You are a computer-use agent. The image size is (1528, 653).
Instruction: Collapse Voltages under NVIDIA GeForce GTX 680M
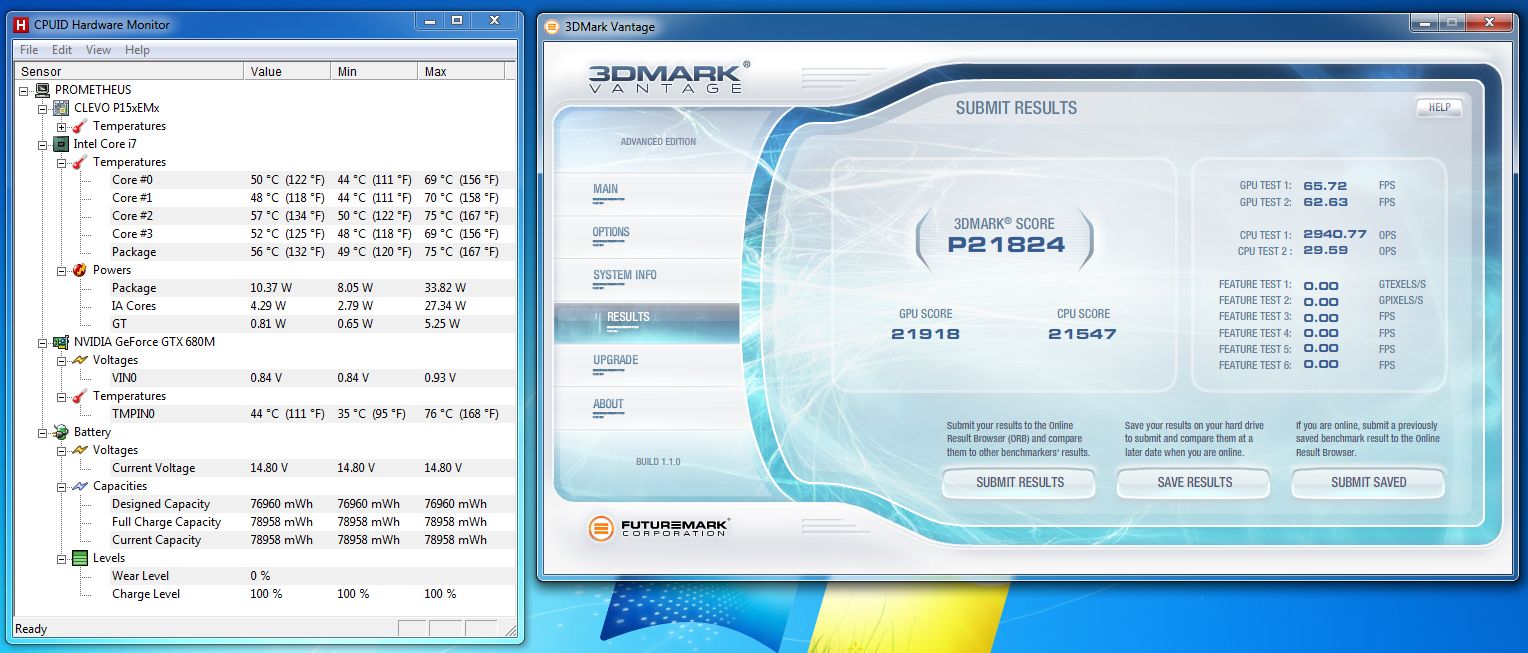click(62, 360)
